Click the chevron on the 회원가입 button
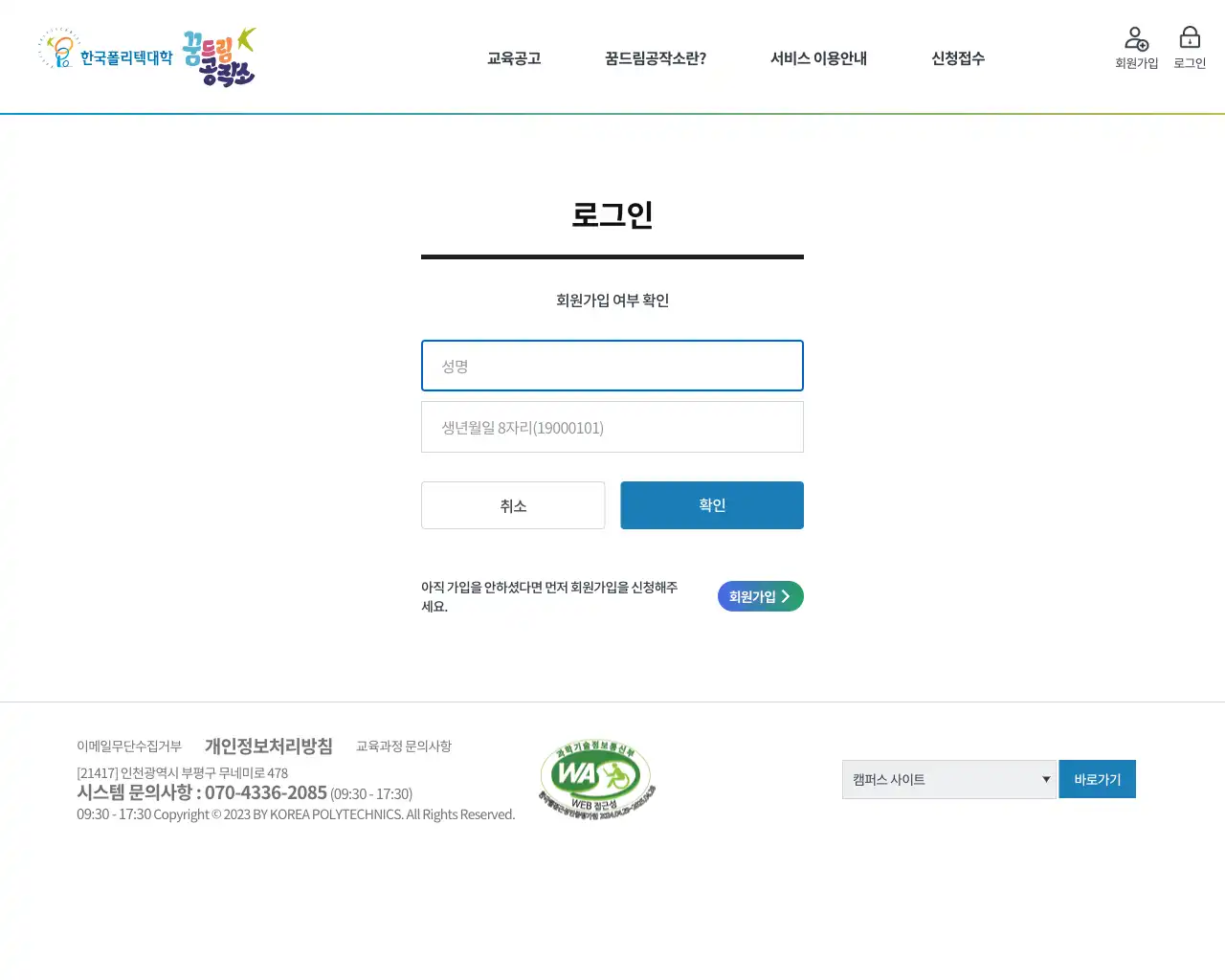This screenshot has width=1225, height=980. click(x=788, y=596)
